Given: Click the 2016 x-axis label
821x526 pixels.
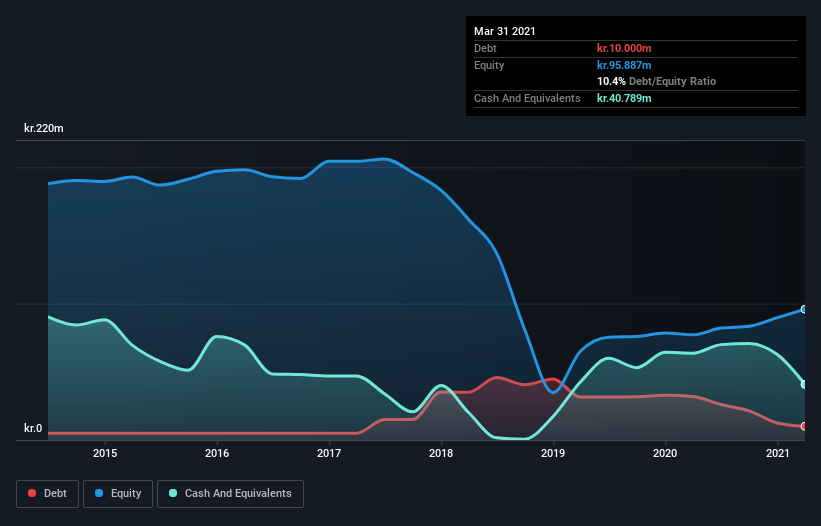Looking at the screenshot, I should coord(217,453).
